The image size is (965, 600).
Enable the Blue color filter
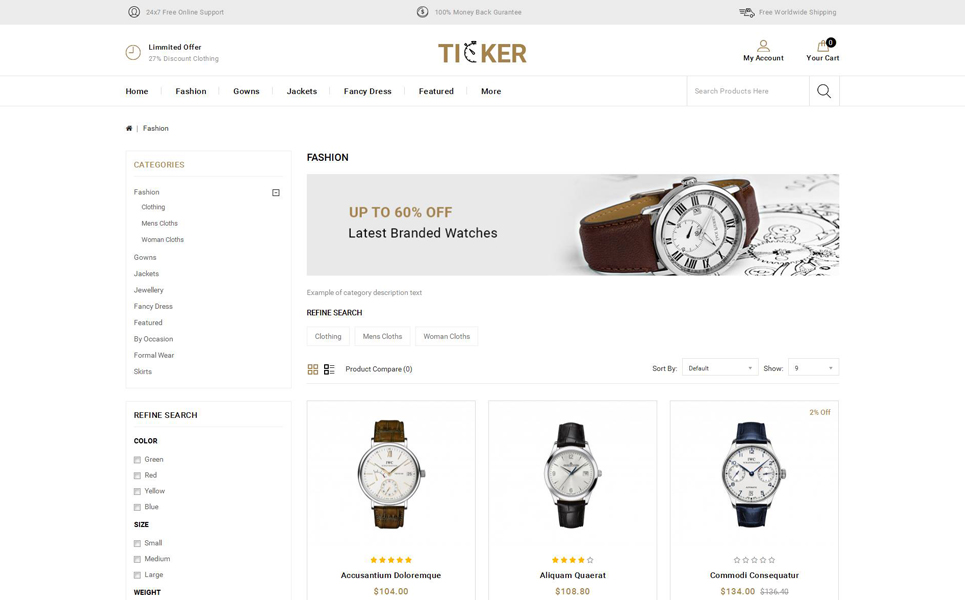[137, 507]
